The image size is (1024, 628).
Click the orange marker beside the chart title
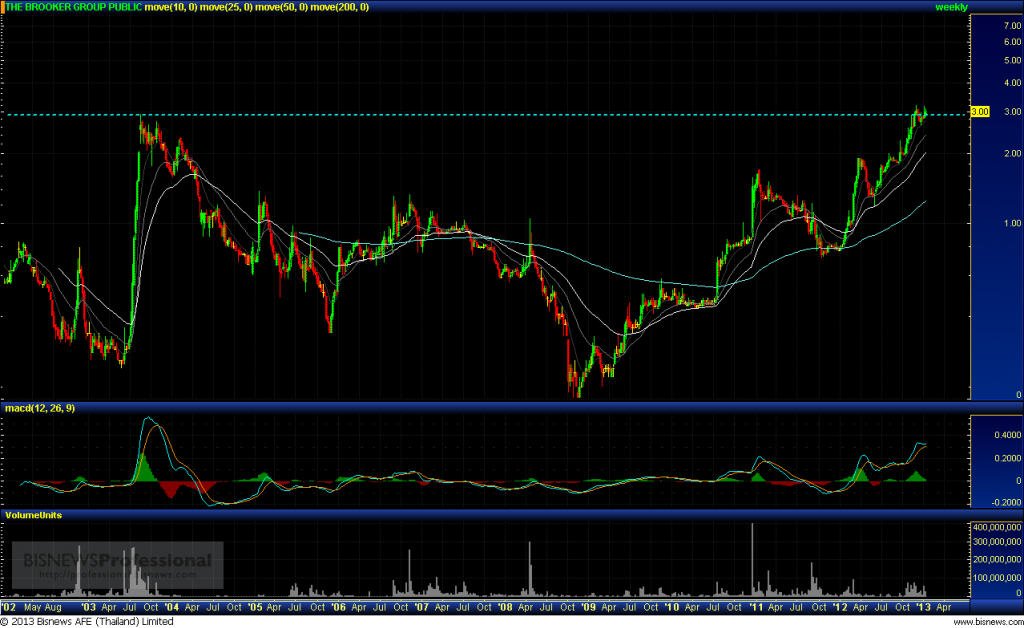pos(3,7)
